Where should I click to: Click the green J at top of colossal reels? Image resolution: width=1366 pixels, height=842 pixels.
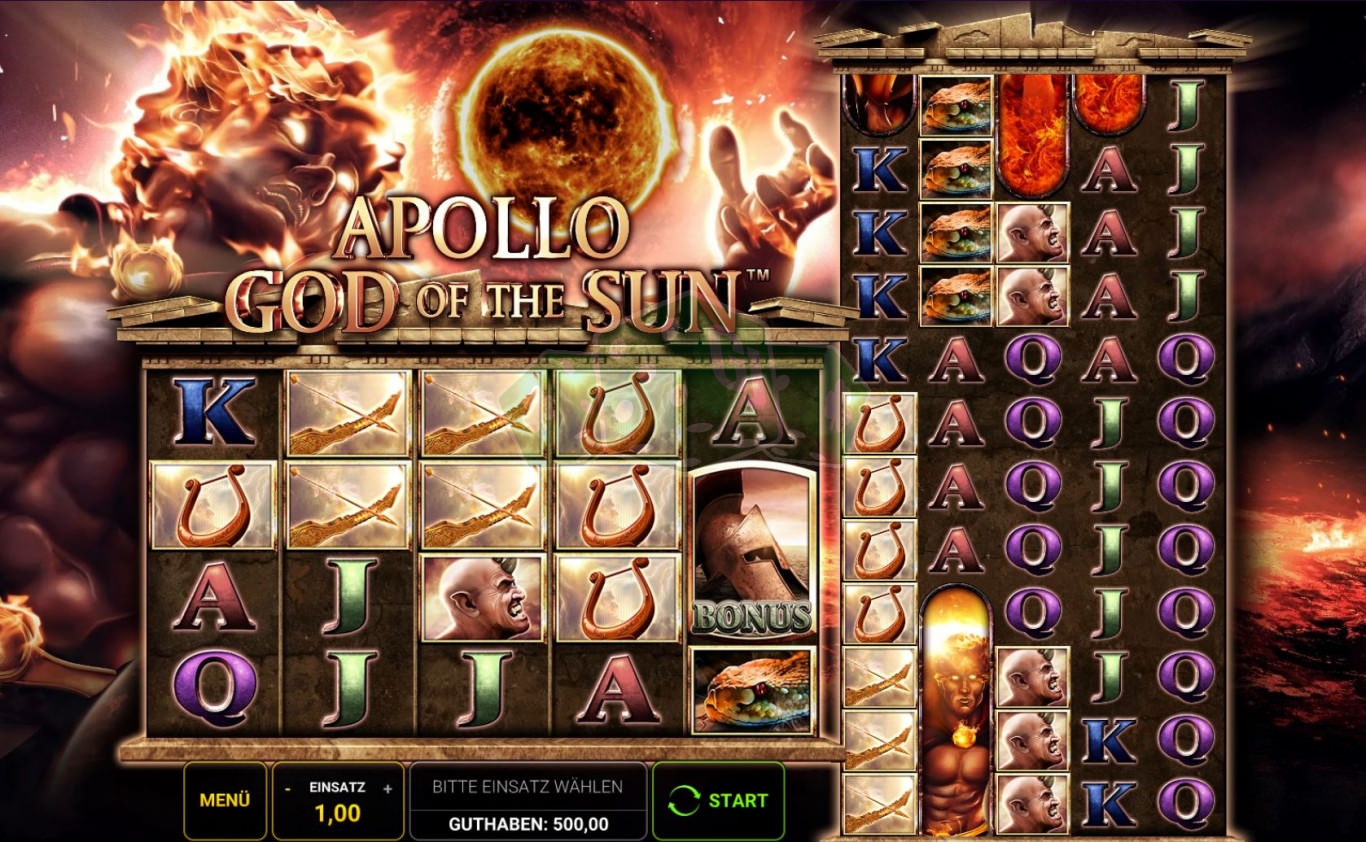tap(1187, 105)
